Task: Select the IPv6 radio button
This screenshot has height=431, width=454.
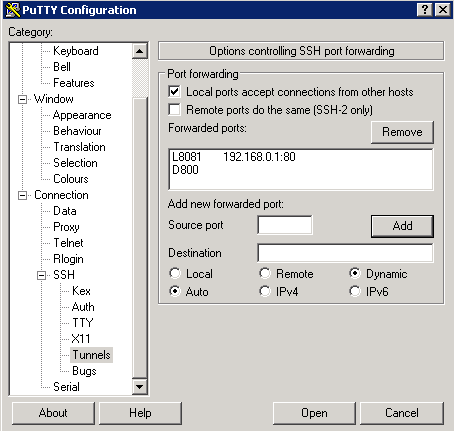Action: click(x=355, y=291)
